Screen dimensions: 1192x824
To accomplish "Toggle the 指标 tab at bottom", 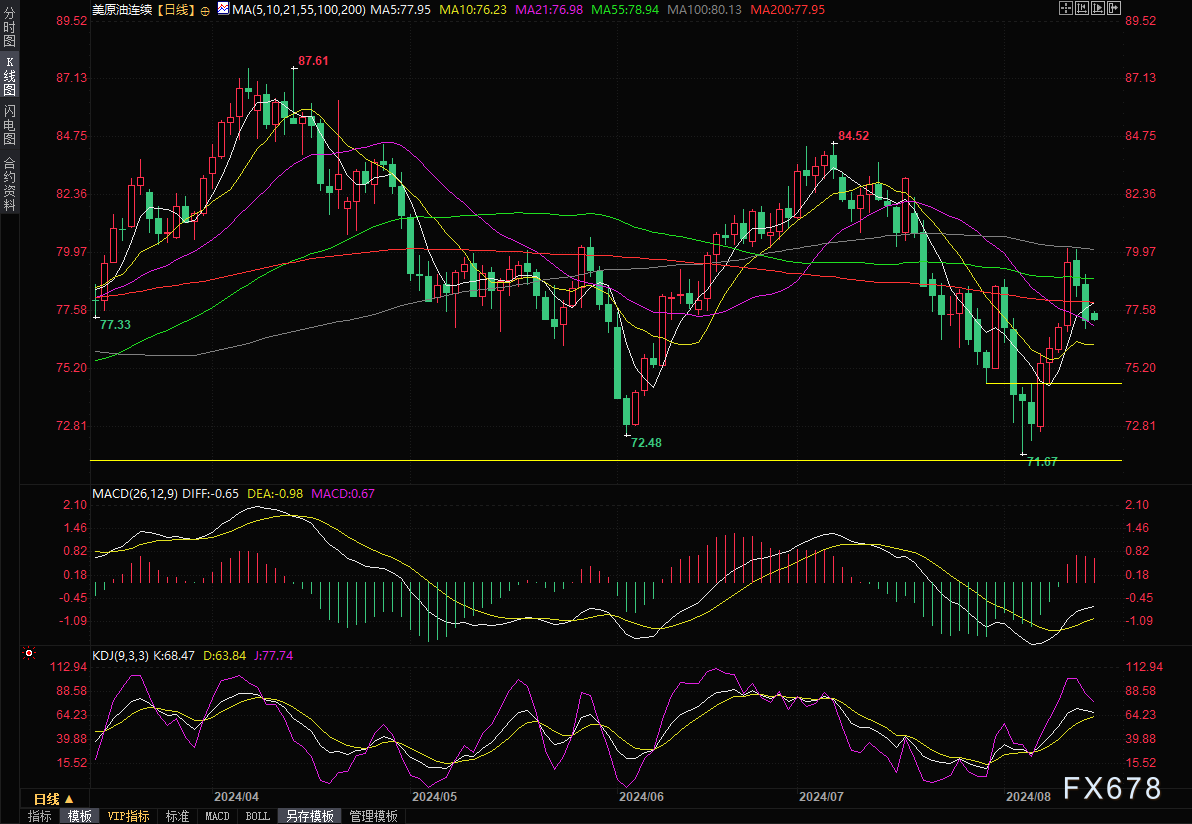I will [x=40, y=816].
